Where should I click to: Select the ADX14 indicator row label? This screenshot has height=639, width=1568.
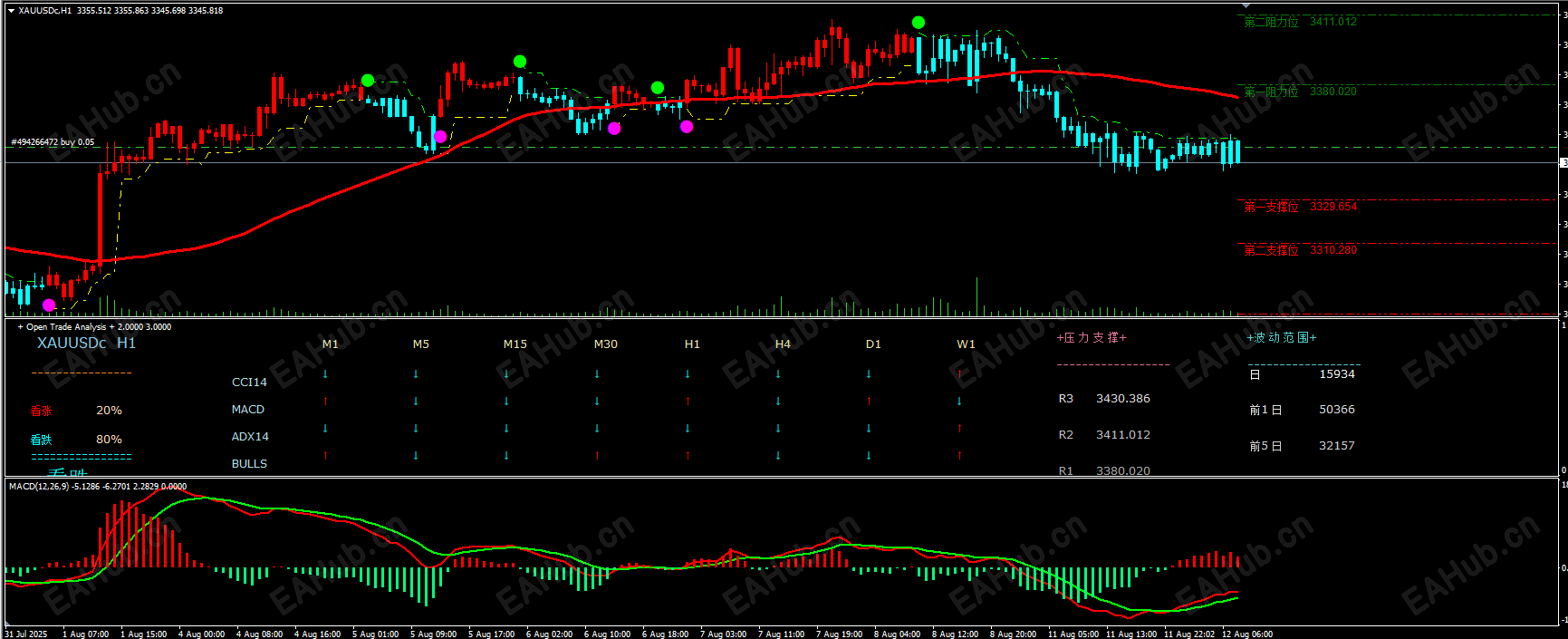click(250, 437)
